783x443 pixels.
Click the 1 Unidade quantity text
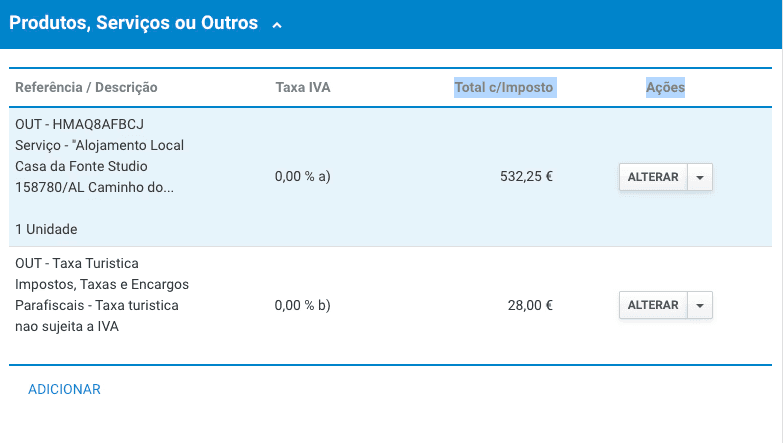pyautogui.click(x=46, y=229)
